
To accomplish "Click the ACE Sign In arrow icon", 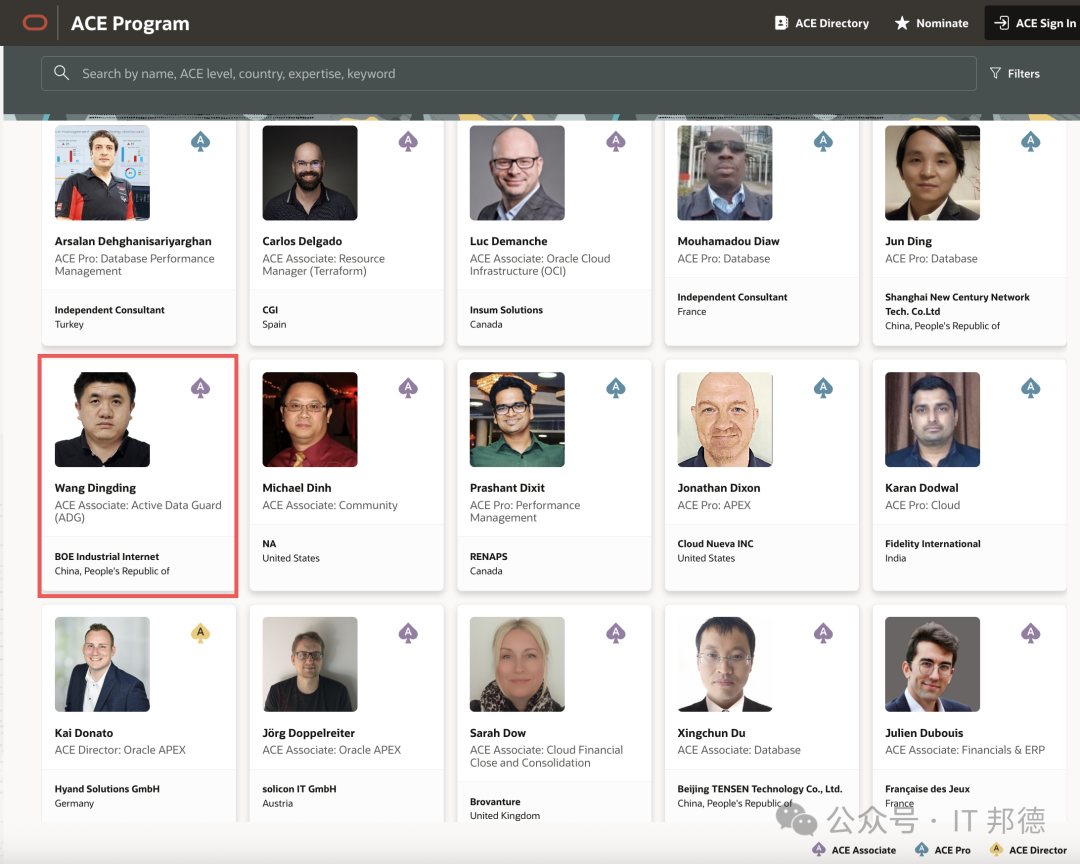I will coord(1001,23).
